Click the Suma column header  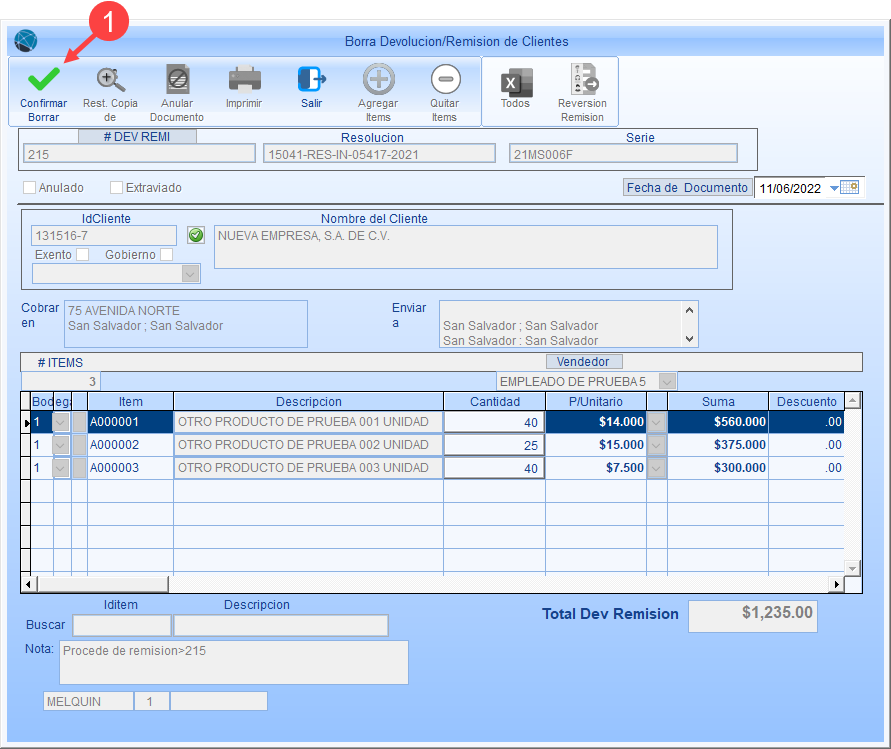click(x=718, y=401)
